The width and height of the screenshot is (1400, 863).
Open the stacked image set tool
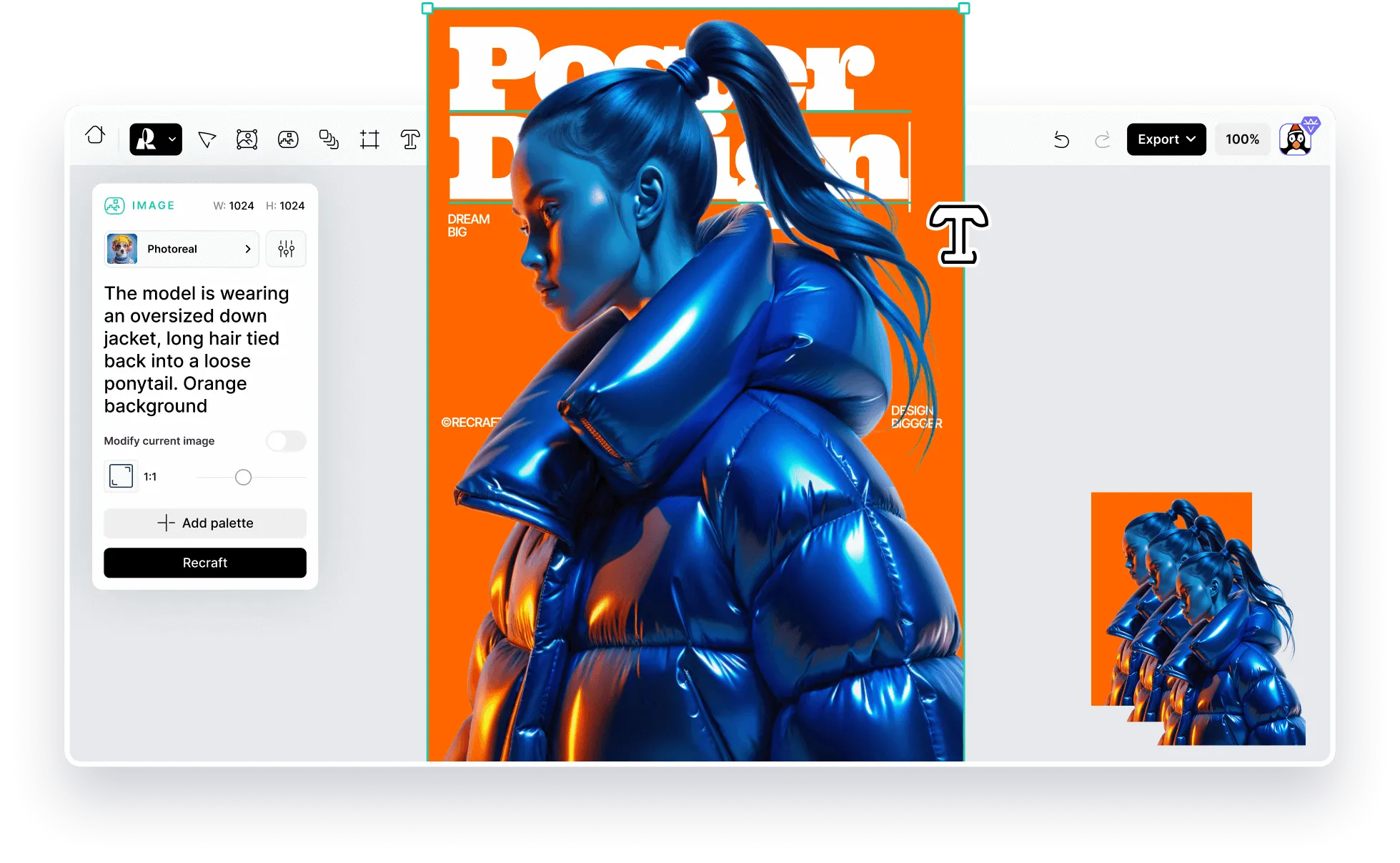point(329,139)
